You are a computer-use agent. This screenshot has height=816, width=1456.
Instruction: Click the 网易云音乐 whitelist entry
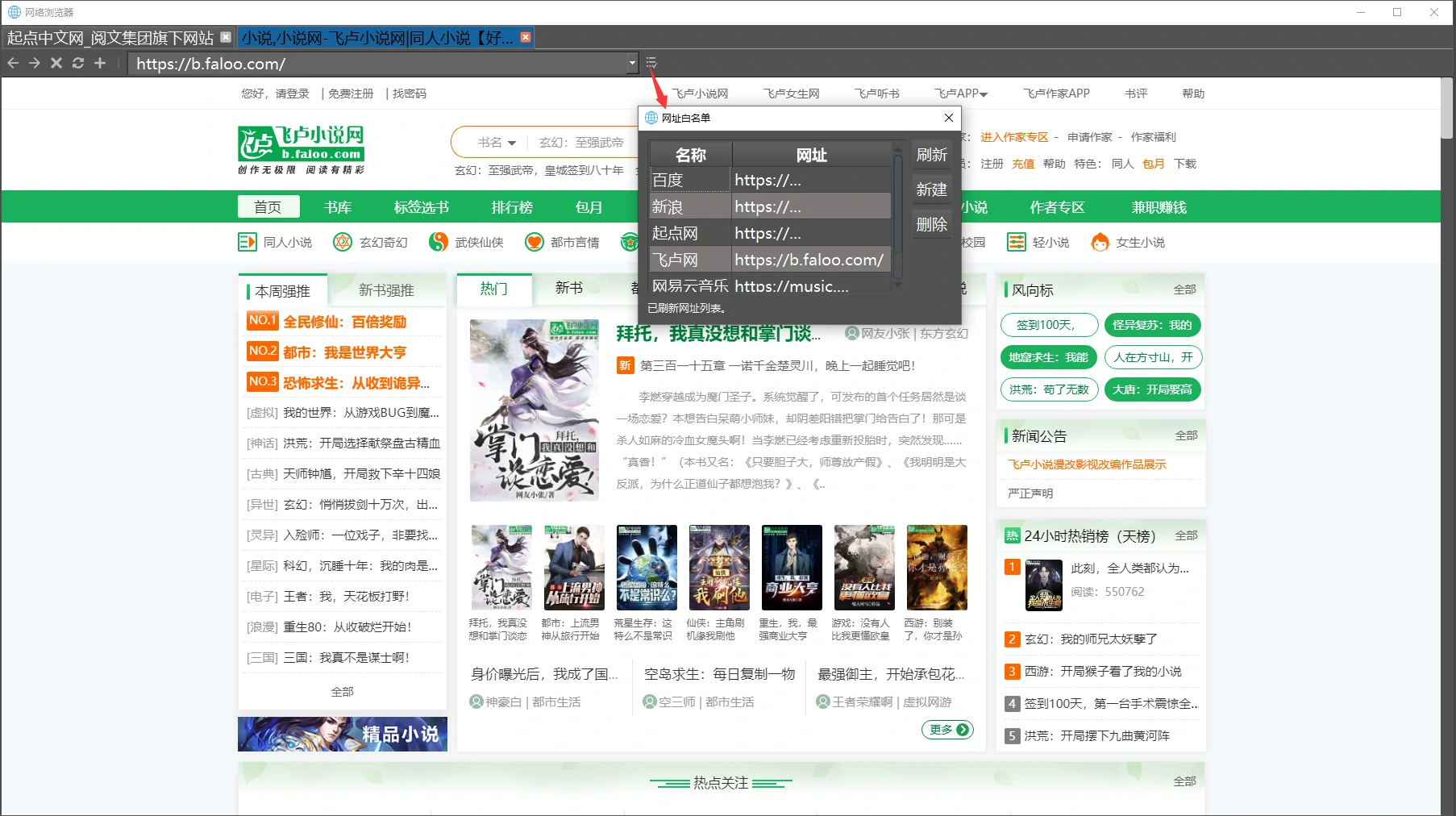[x=770, y=284]
